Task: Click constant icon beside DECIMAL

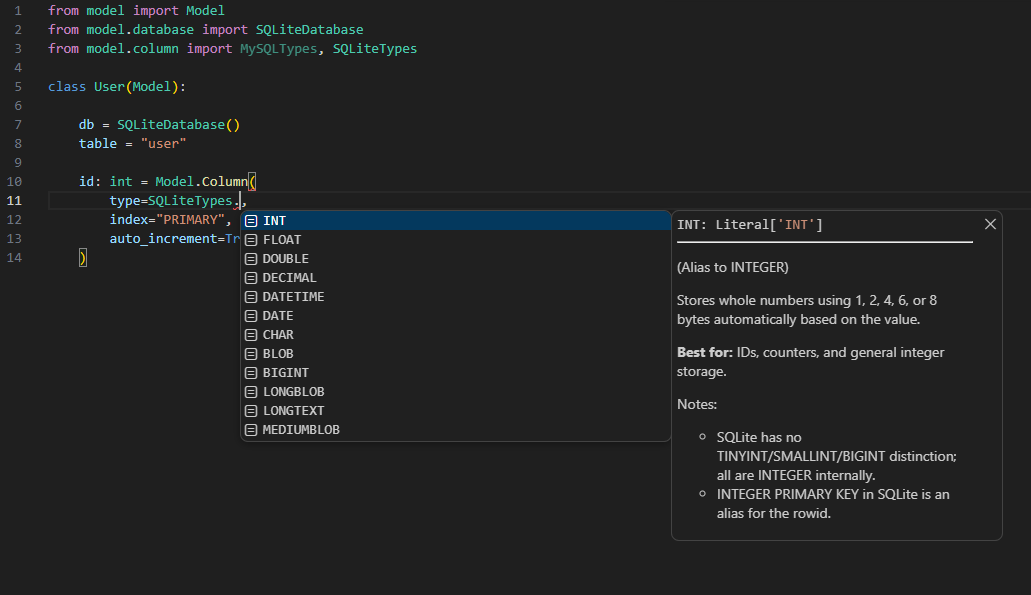Action: [x=251, y=278]
